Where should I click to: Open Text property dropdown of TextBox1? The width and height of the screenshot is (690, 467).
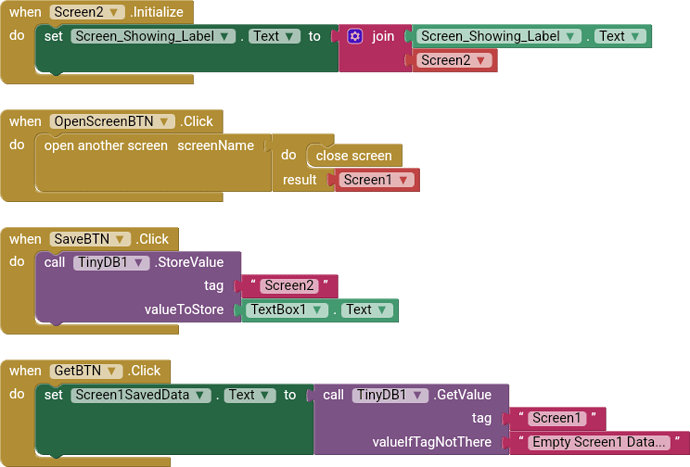click(367, 310)
